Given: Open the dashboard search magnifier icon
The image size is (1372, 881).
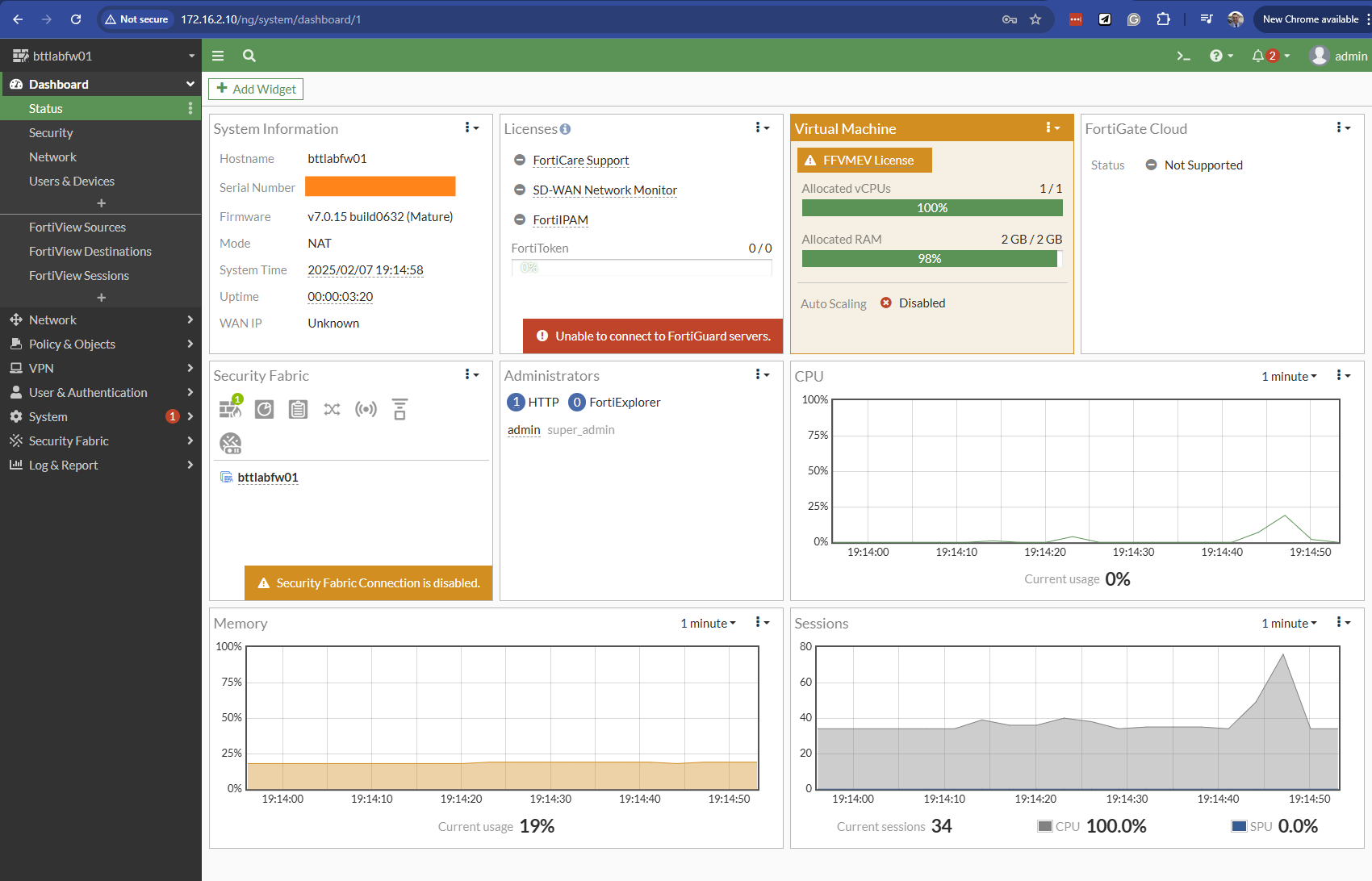Looking at the screenshot, I should tap(249, 56).
